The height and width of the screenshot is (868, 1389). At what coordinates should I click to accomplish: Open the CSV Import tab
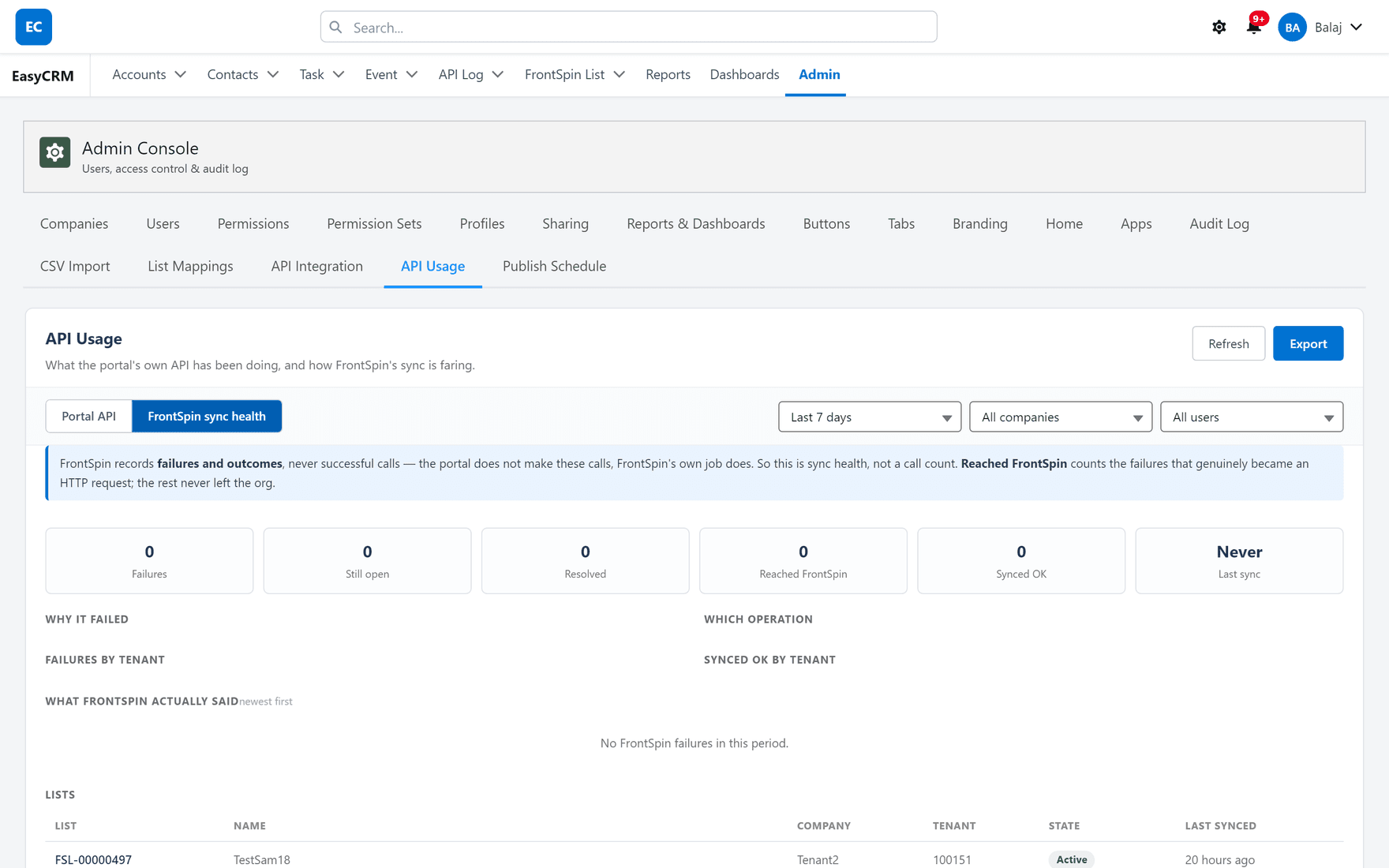[75, 266]
